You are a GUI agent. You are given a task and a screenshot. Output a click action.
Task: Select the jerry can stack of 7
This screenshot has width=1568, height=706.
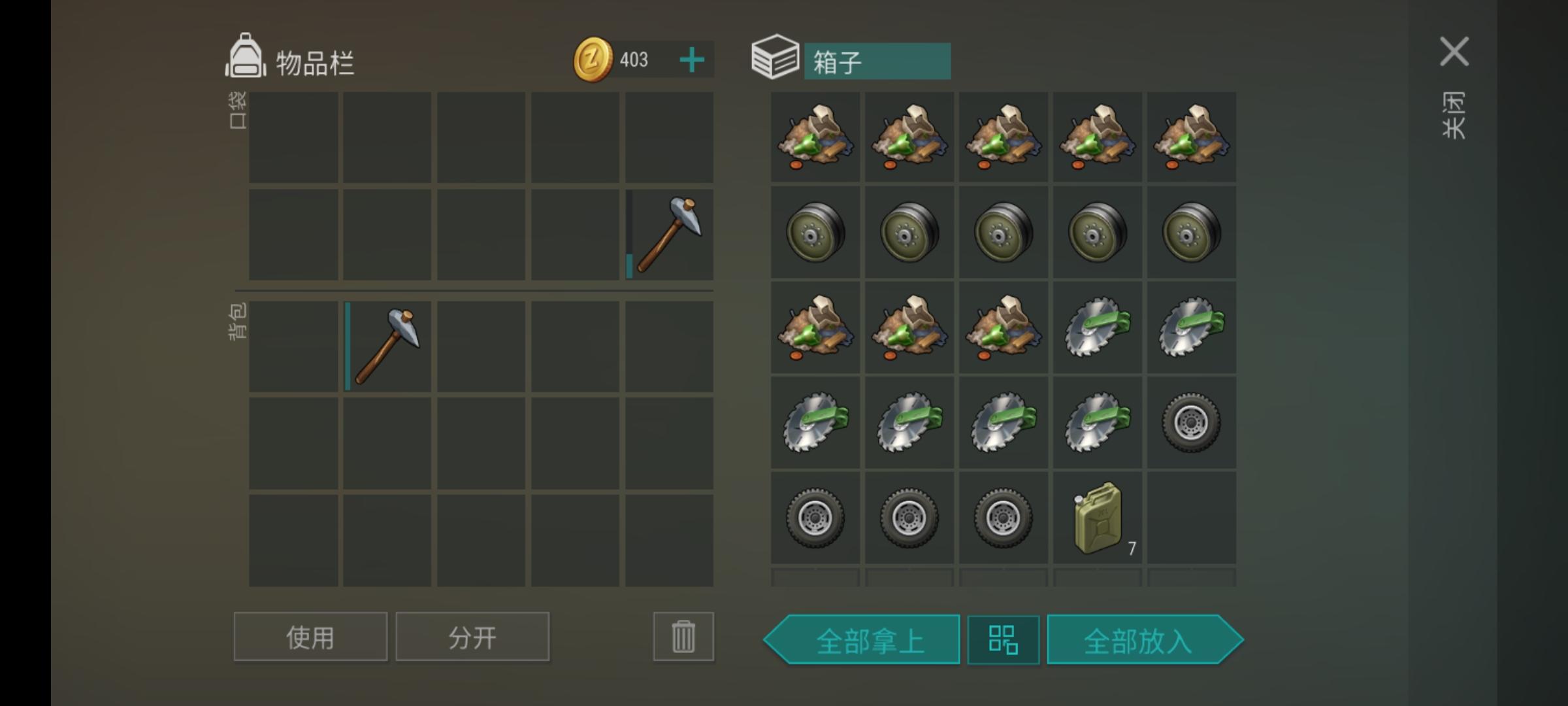pyautogui.click(x=1098, y=518)
